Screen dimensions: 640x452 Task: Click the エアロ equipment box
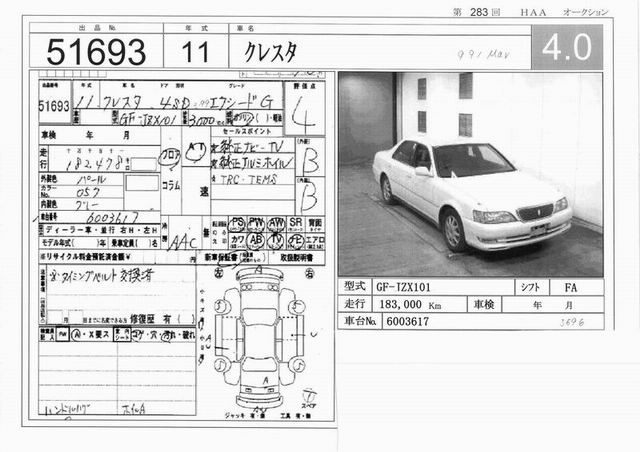coord(315,241)
